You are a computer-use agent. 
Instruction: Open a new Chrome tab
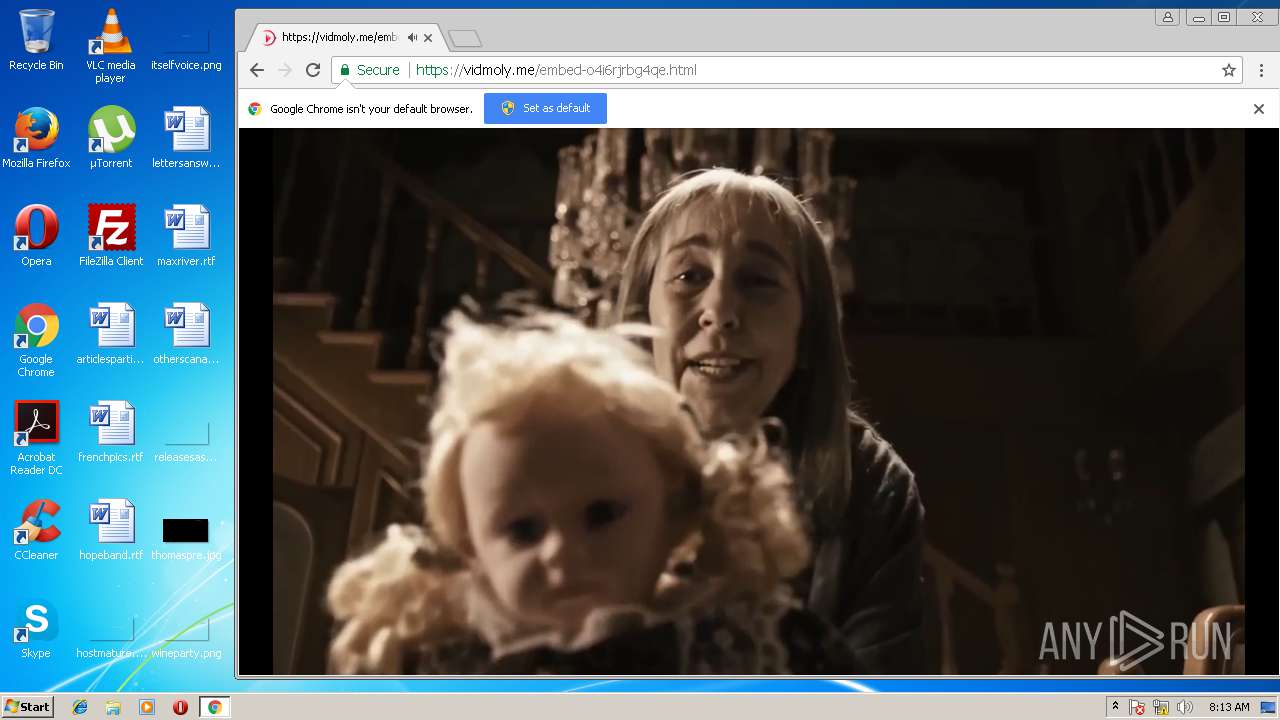pos(465,39)
